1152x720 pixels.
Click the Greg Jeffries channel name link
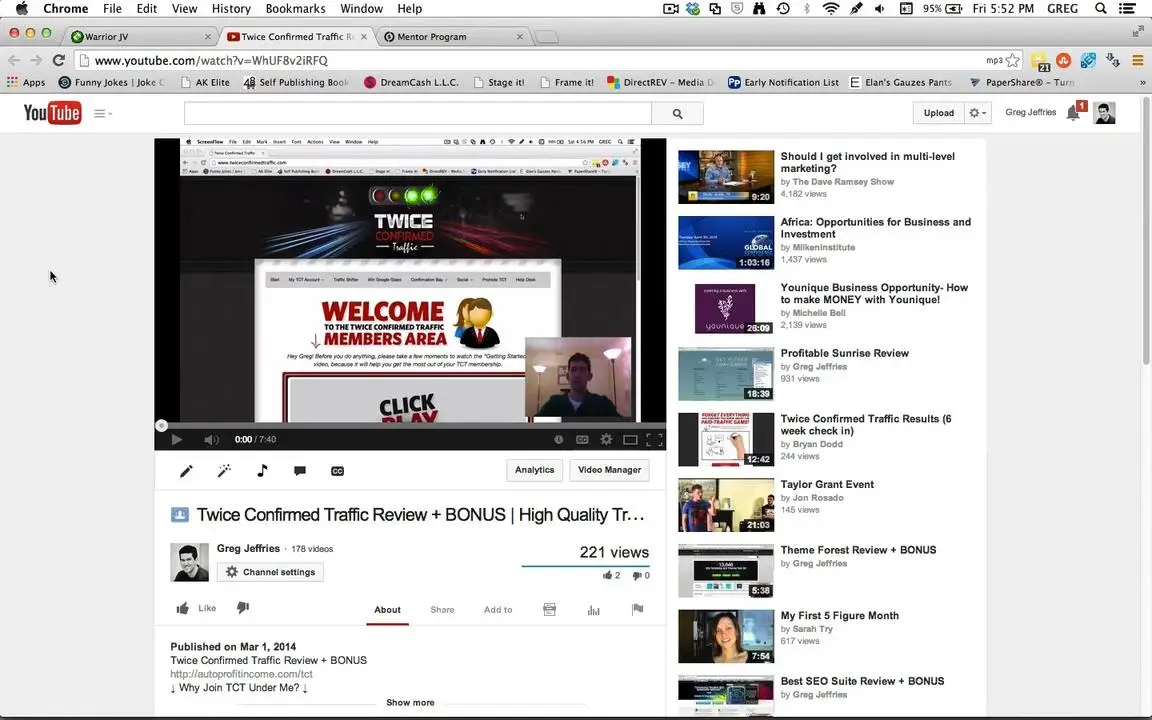pyautogui.click(x=248, y=548)
